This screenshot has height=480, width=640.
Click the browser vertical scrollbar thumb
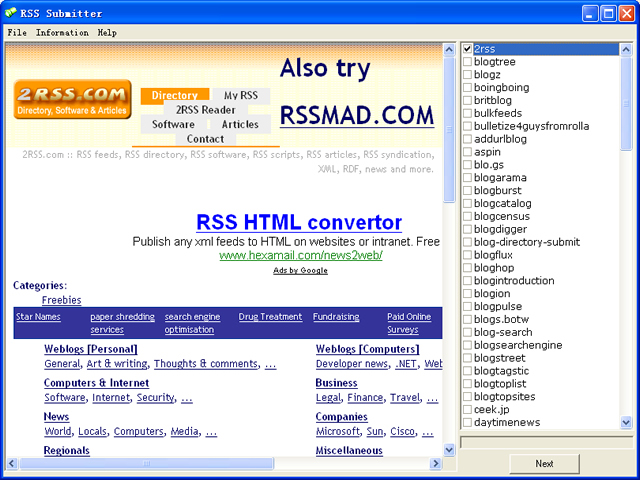[449, 130]
